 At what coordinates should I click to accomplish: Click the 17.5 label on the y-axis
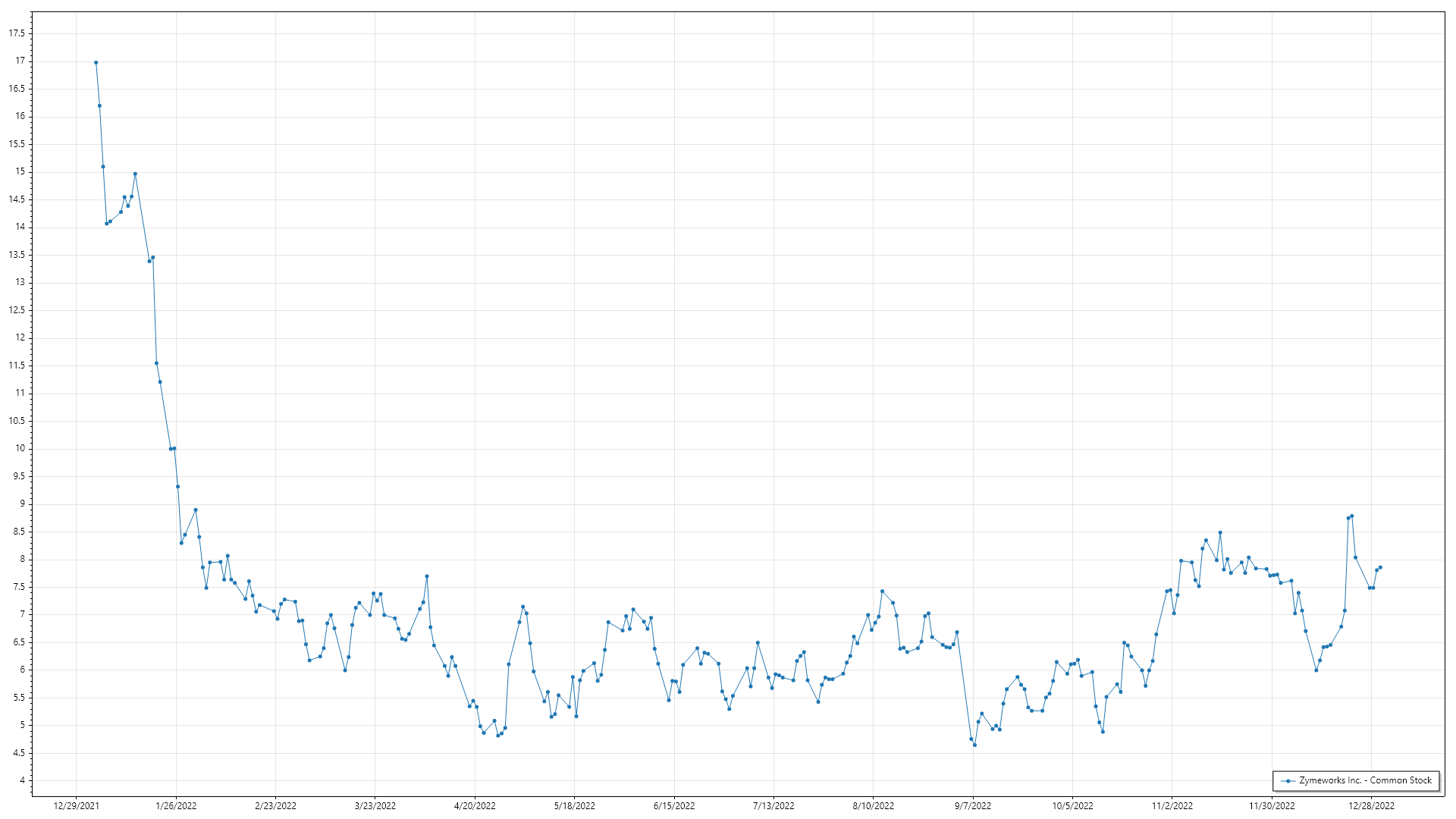point(17,33)
